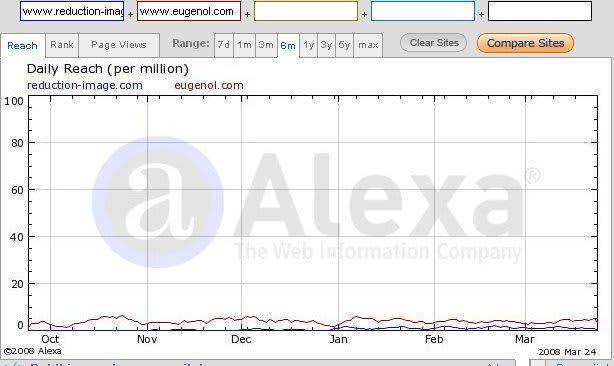Choose the 3m range option
Screen dimensions: 614x366
tap(266, 45)
